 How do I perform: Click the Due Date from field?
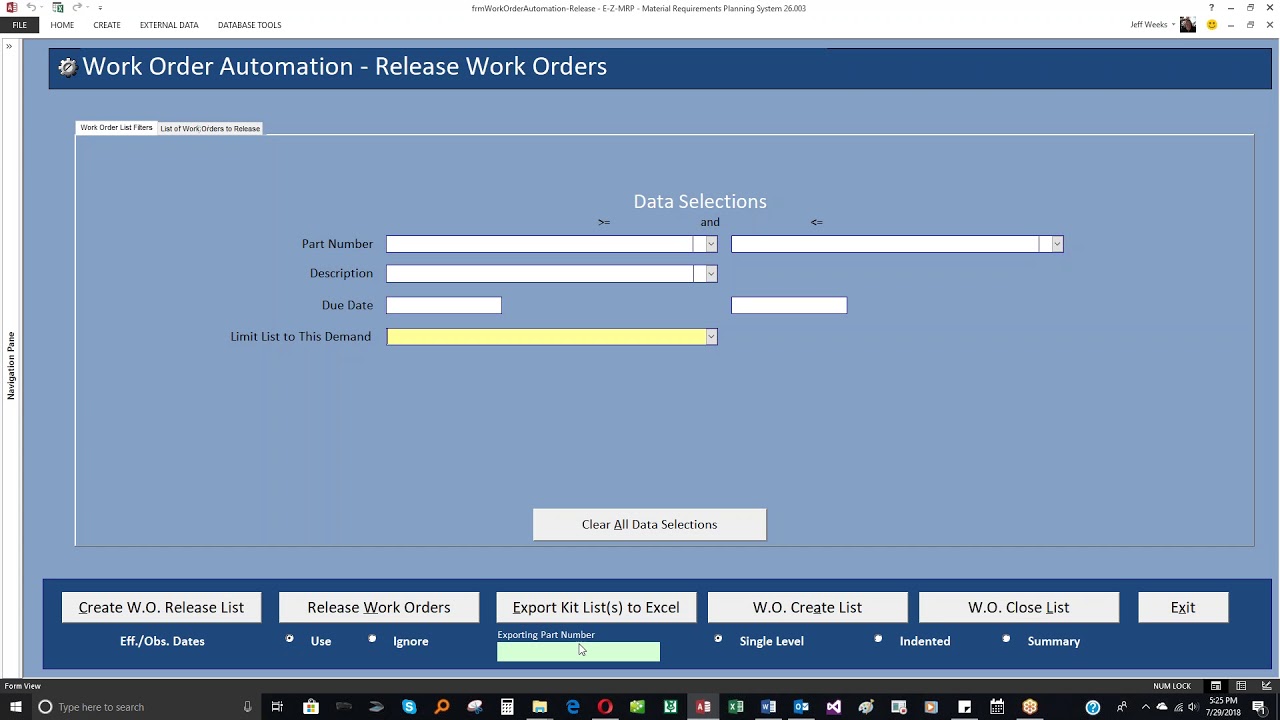point(444,305)
